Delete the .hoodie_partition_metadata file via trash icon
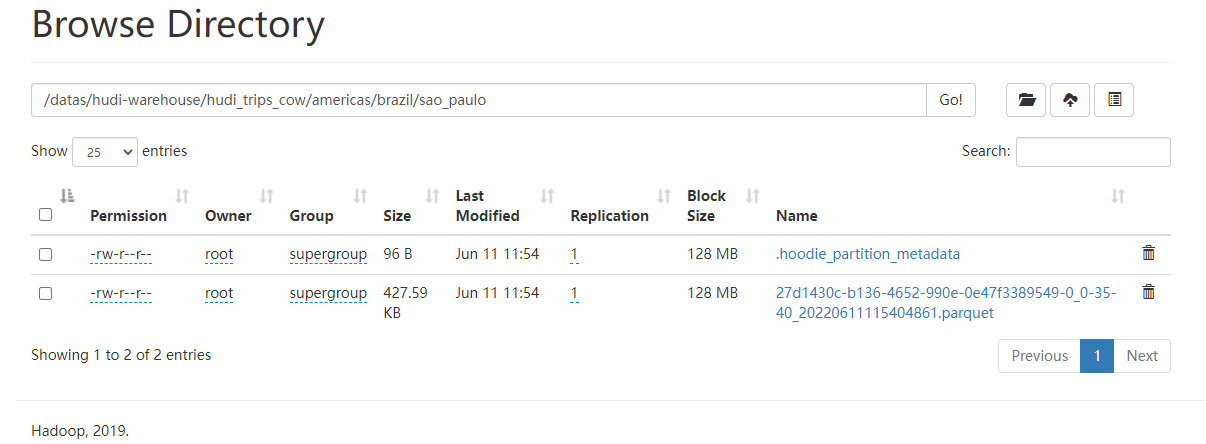This screenshot has height=444, width=1206. click(1148, 253)
